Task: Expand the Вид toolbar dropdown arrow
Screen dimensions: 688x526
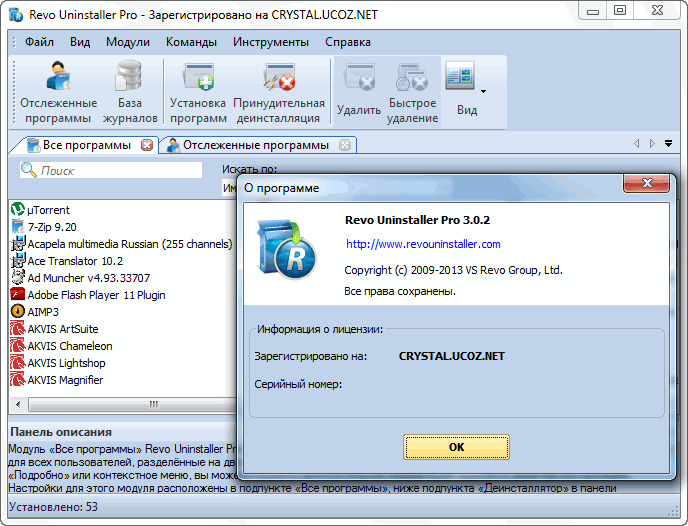Action: click(483, 91)
